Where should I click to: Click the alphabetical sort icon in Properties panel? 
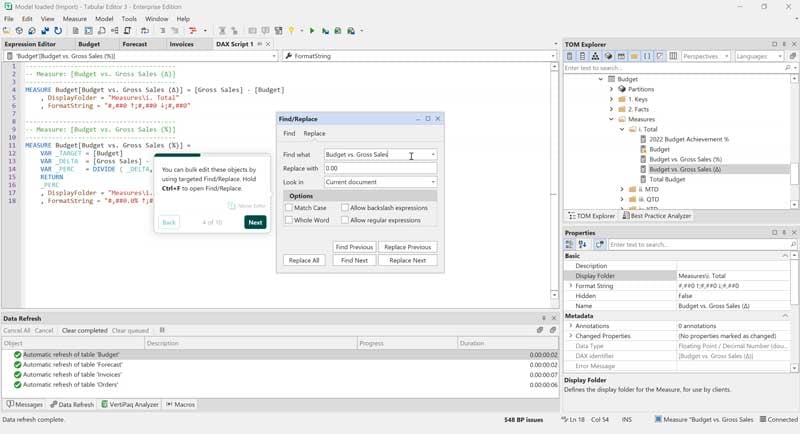pyautogui.click(x=583, y=244)
